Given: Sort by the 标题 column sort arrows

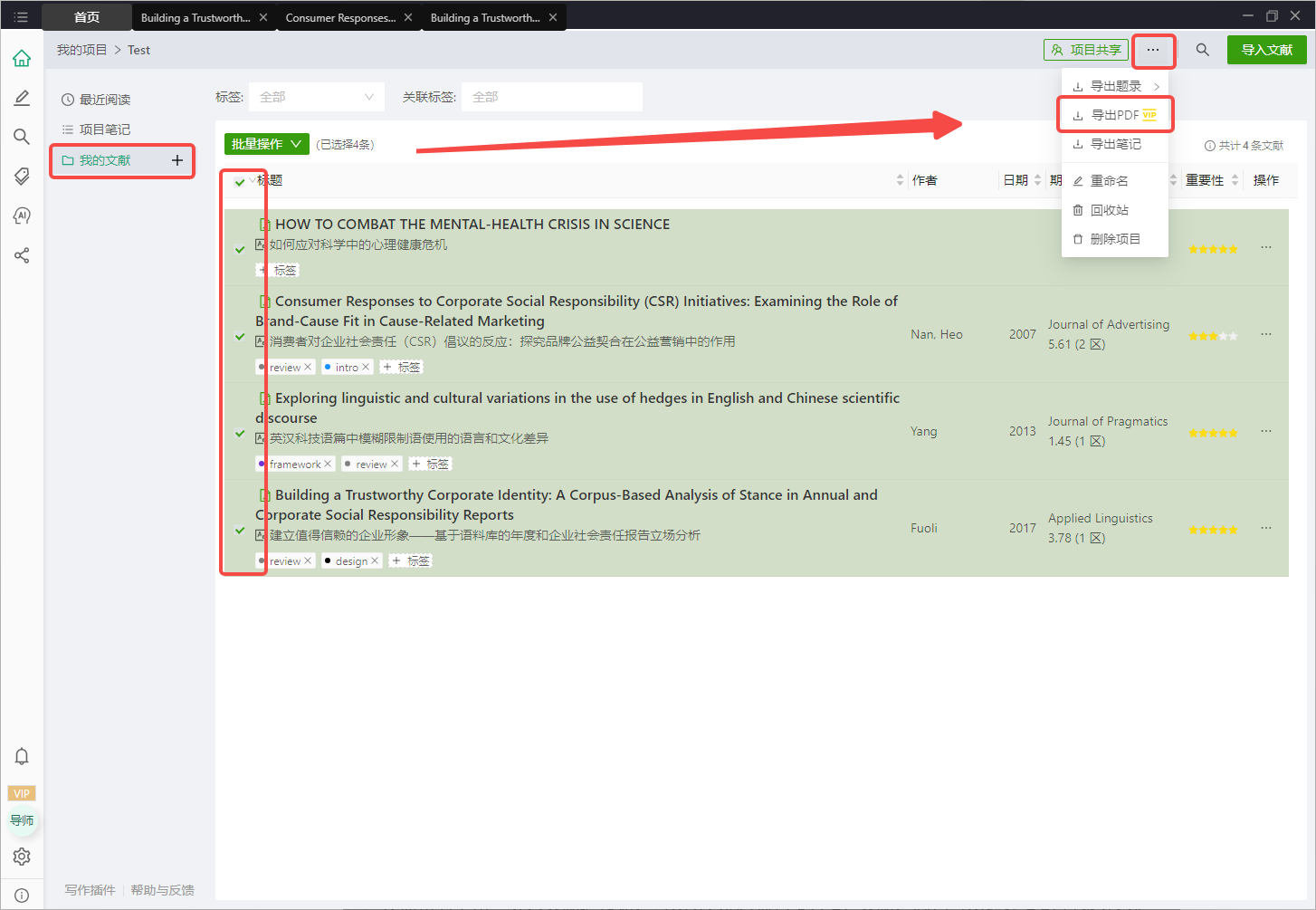Looking at the screenshot, I should (900, 180).
